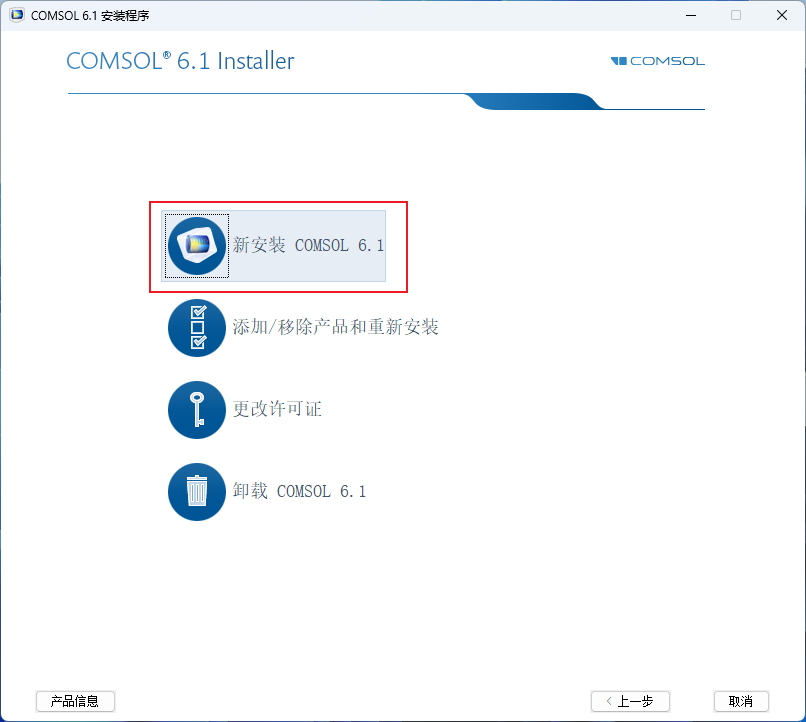Click the 新安装 COMSOL 6.1 text label
Viewport: 806px width, 722px height.
pos(308,245)
